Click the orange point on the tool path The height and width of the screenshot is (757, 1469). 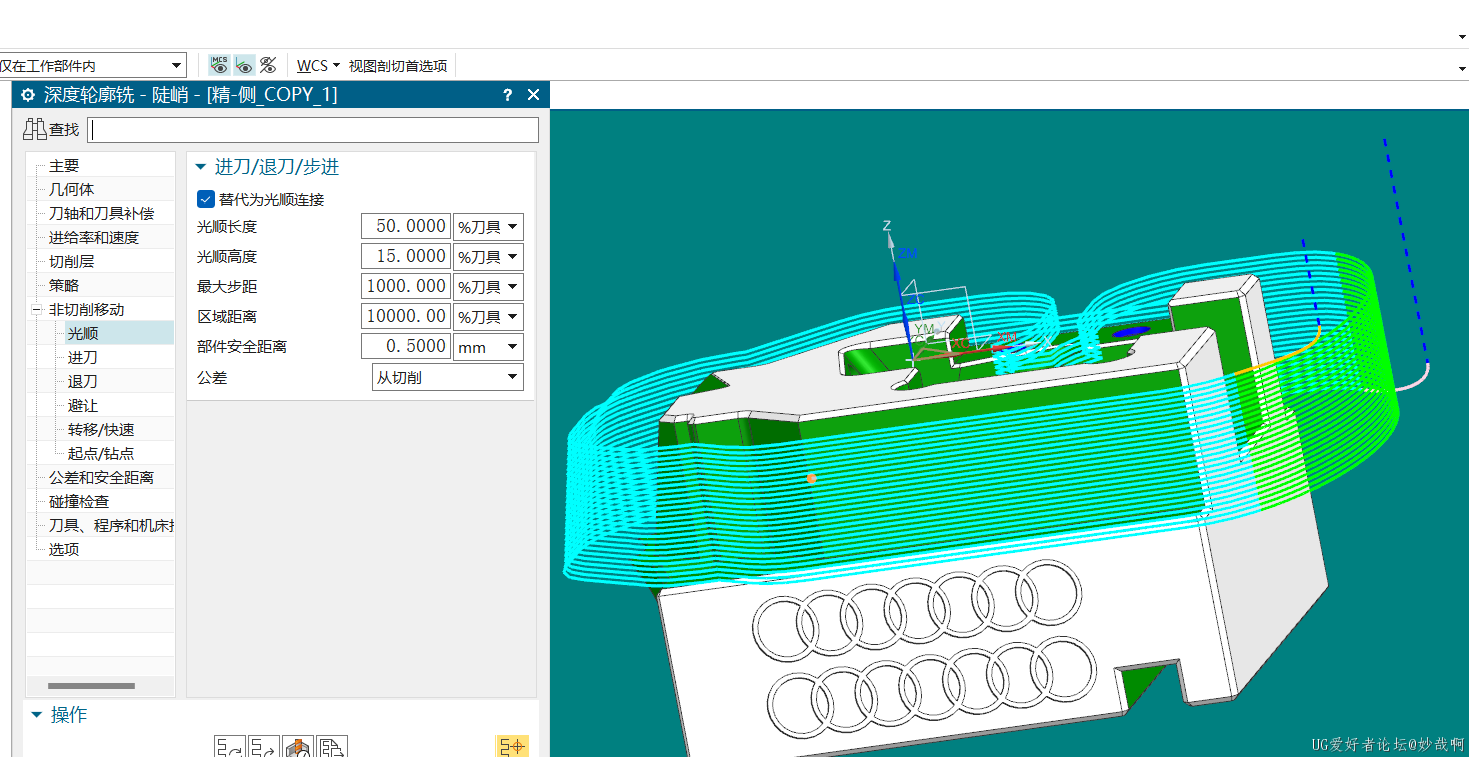tap(811, 479)
